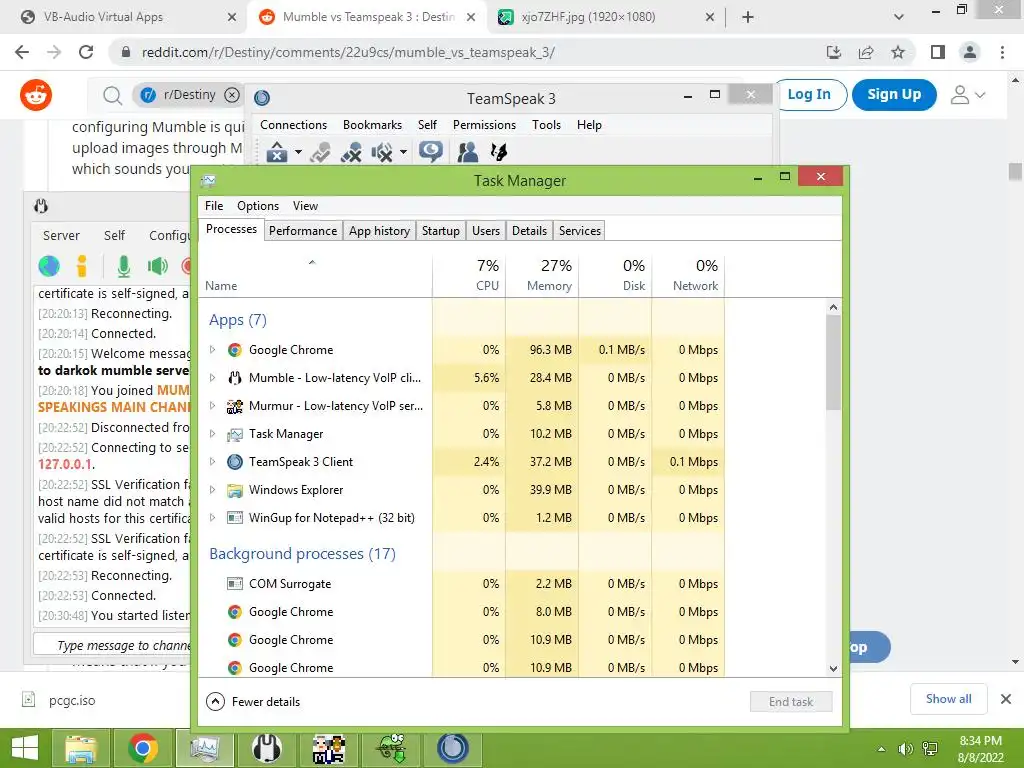1024x768 pixels.
Task: Click Reddit logo in page header
Action: point(36,95)
